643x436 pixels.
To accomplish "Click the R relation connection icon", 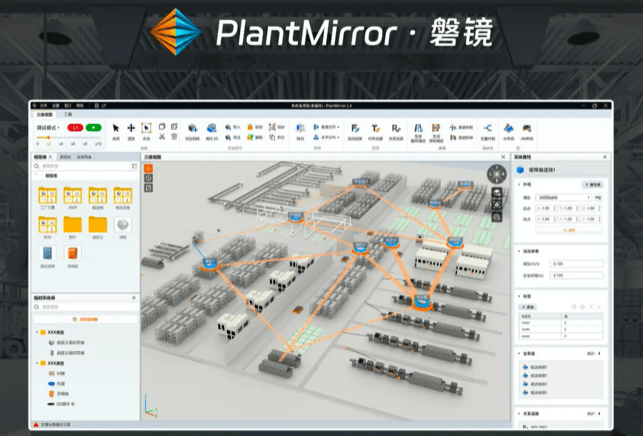I will pyautogui.click(x=396, y=129).
